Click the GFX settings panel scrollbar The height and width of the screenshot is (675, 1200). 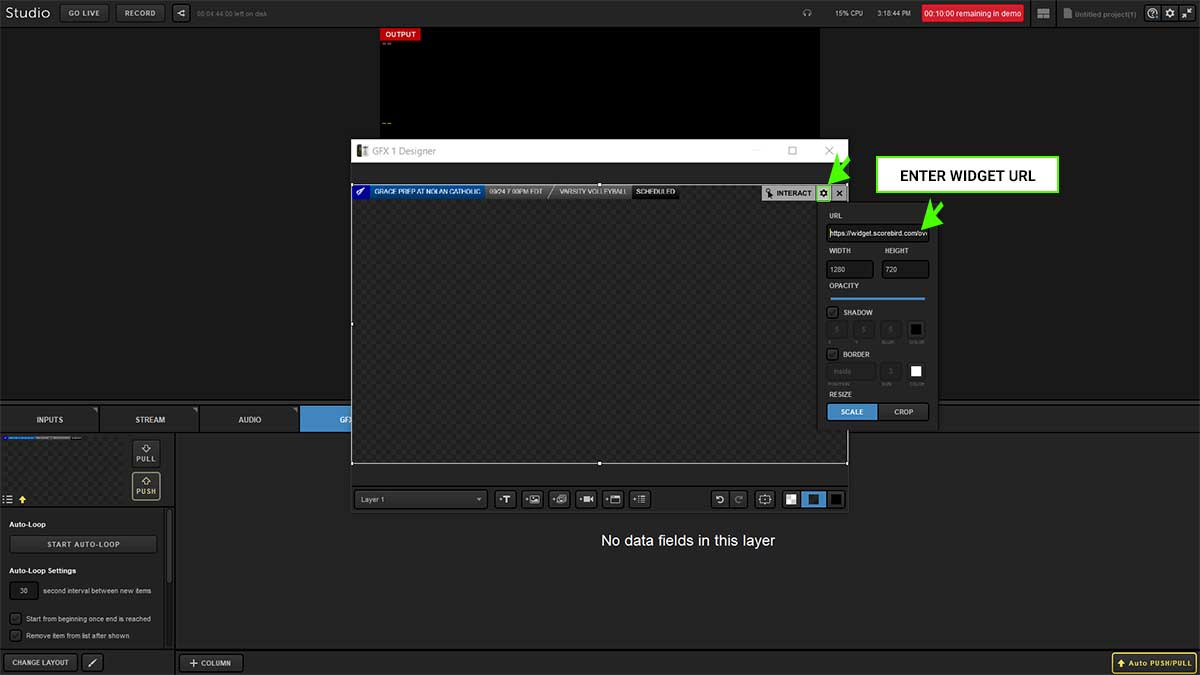[169, 548]
